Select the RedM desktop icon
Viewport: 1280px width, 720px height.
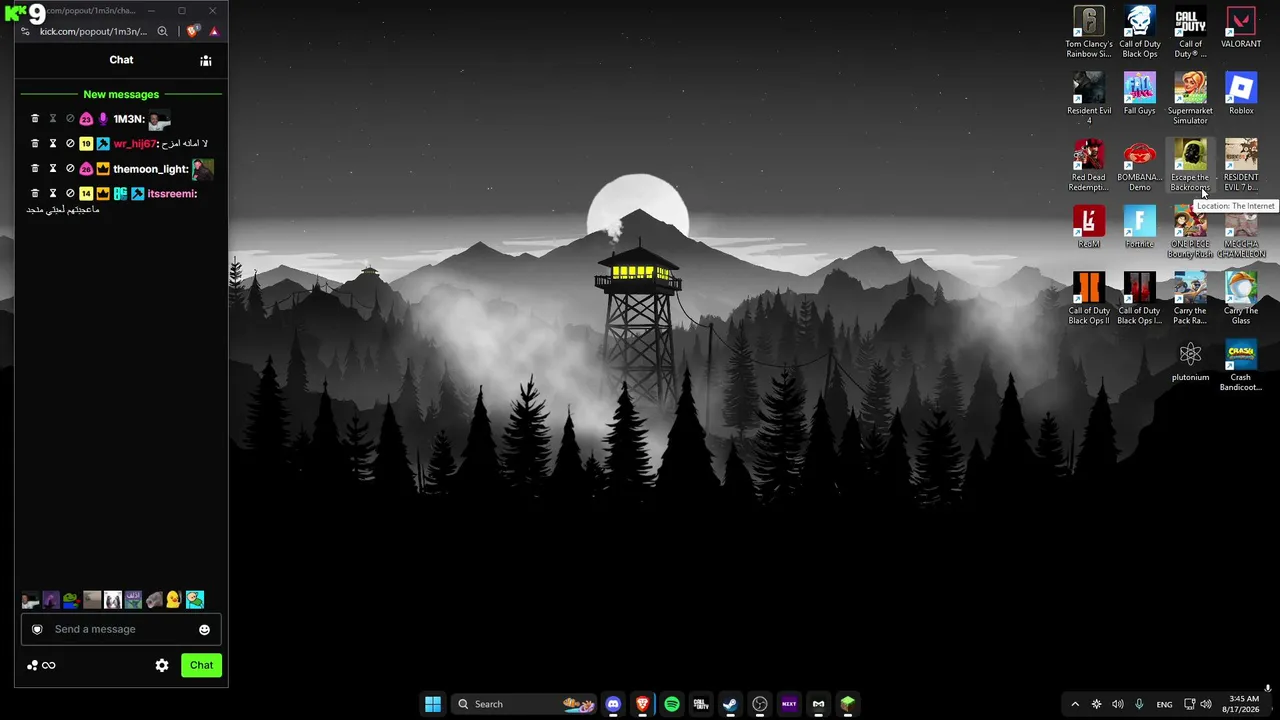[x=1089, y=228]
